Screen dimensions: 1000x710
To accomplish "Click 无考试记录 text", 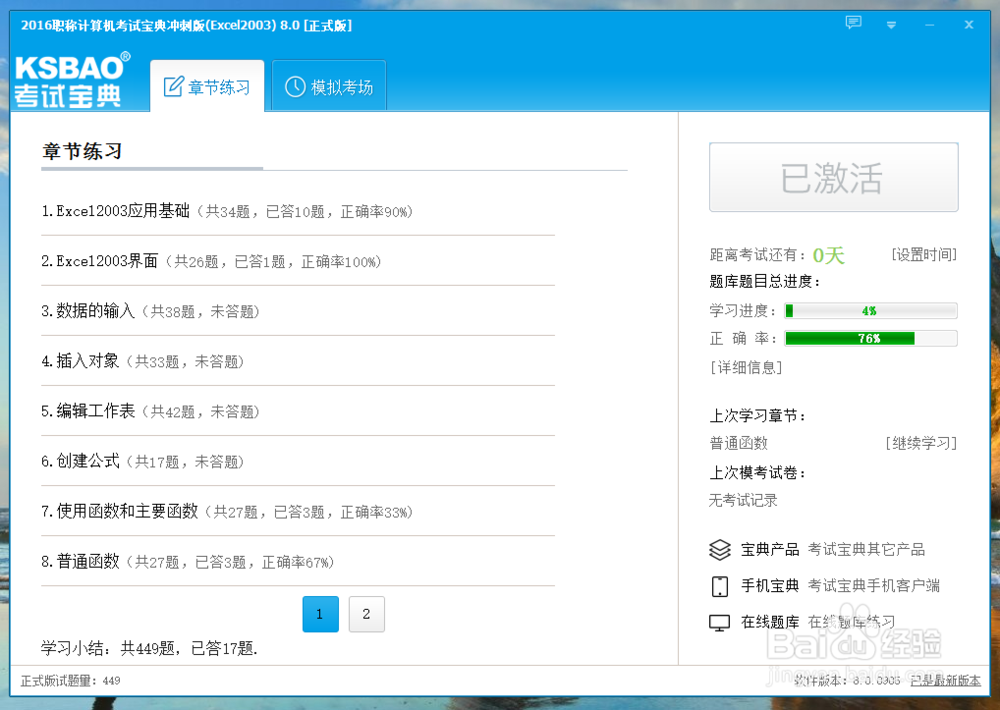I will click(743, 500).
